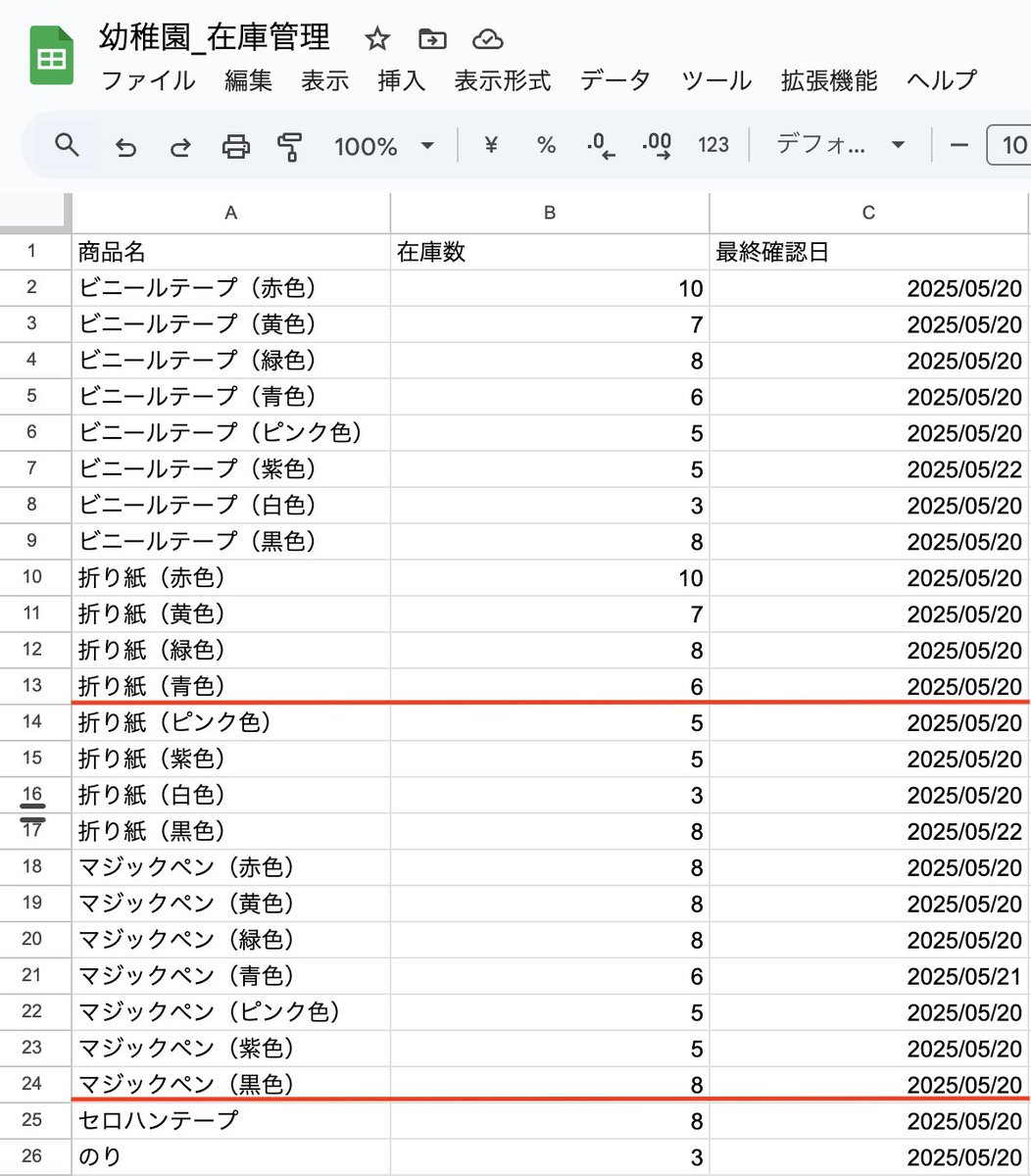Select cell セロハンテープ

pyautogui.click(x=231, y=1120)
